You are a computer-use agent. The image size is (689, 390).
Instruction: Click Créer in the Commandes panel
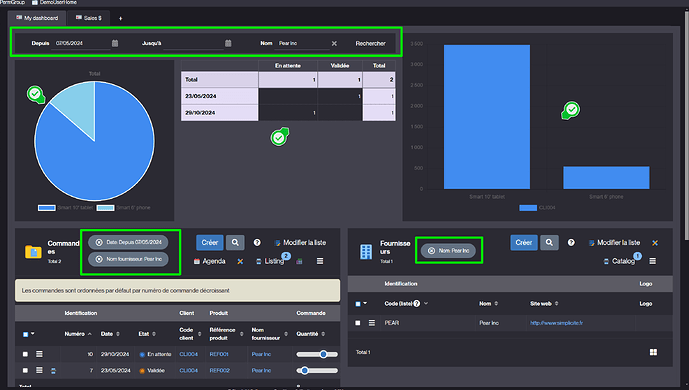coord(210,242)
